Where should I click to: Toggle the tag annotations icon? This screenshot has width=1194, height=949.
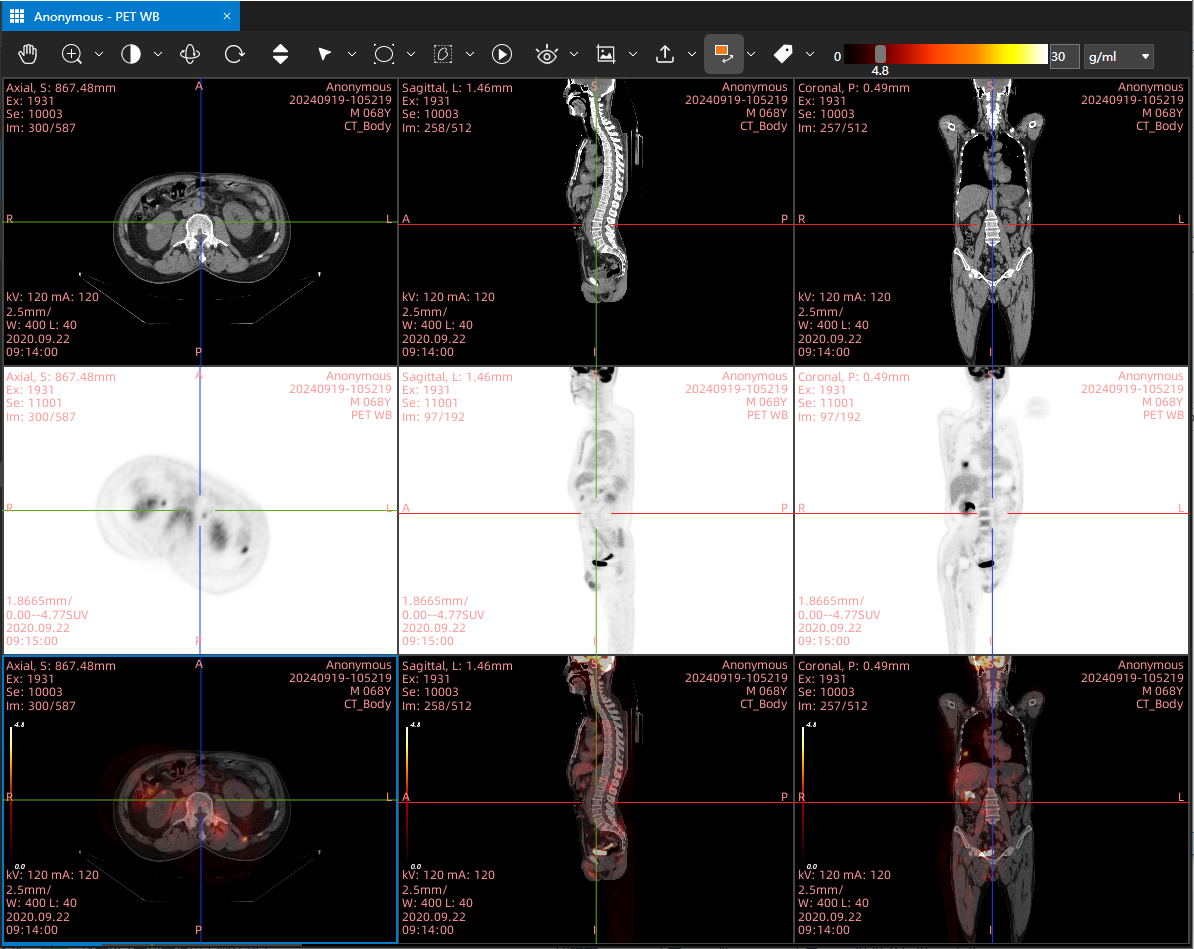coord(783,54)
